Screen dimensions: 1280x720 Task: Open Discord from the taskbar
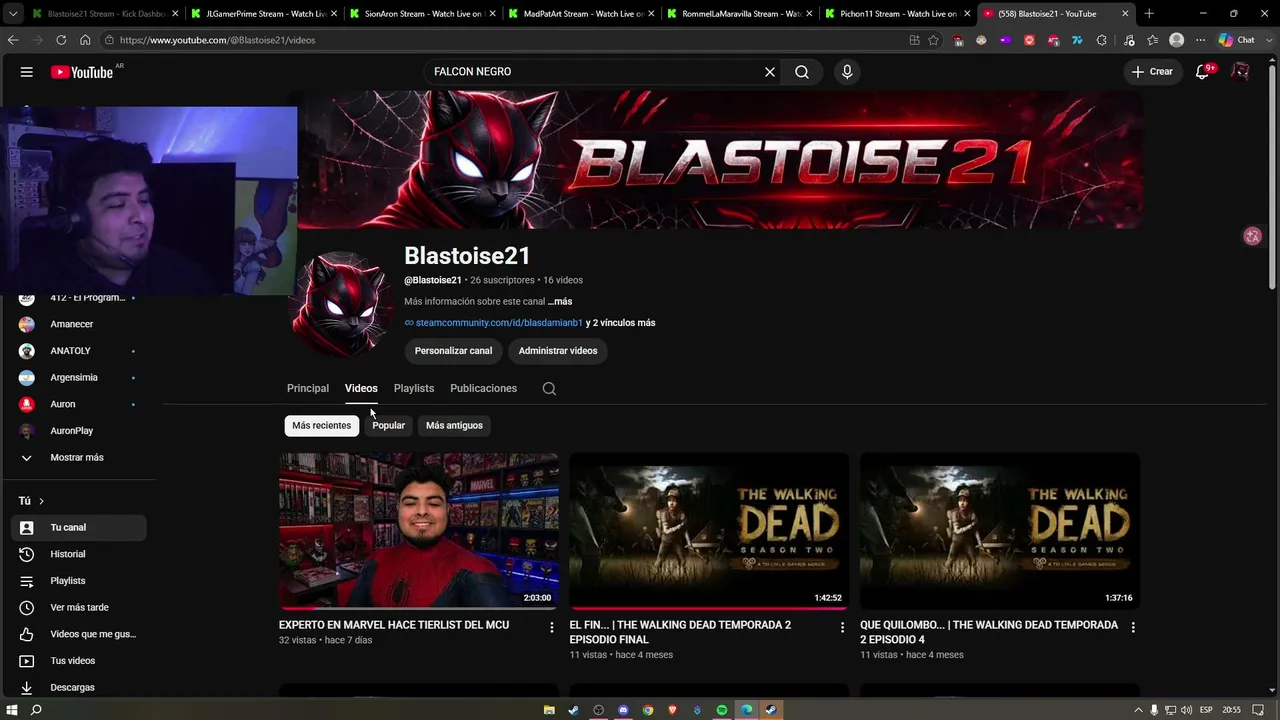tap(623, 710)
